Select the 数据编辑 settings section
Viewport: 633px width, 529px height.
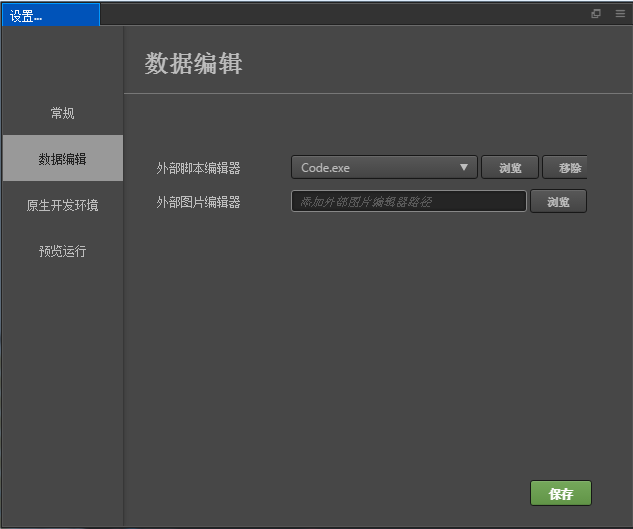point(63,158)
